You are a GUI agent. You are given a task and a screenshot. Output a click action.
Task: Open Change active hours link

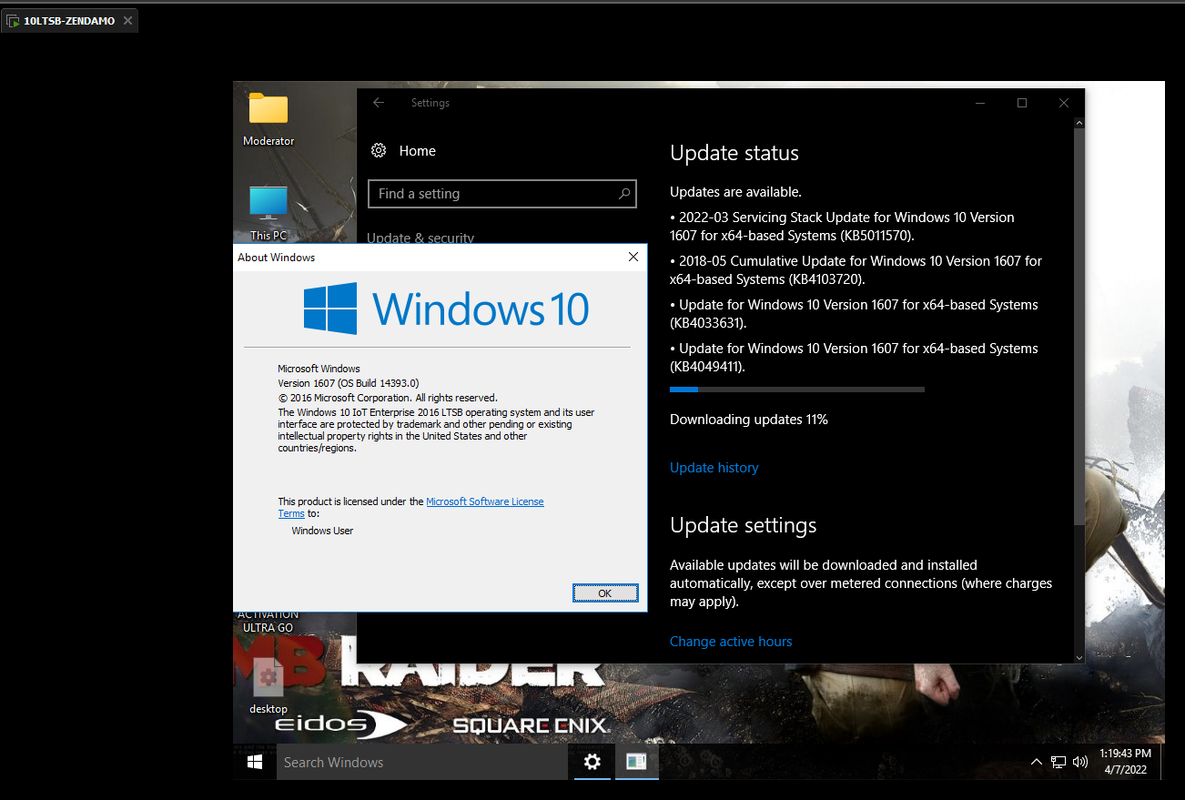point(731,641)
